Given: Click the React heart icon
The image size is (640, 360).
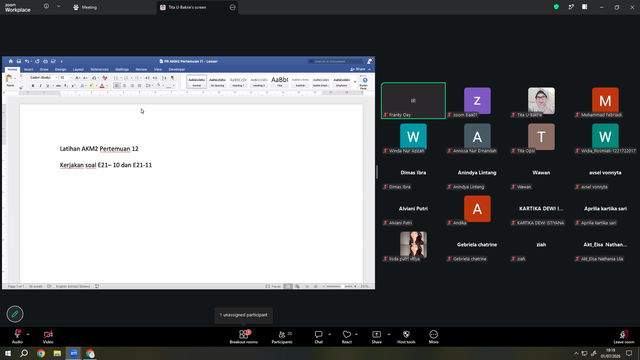Looking at the screenshot, I should click(x=347, y=334).
